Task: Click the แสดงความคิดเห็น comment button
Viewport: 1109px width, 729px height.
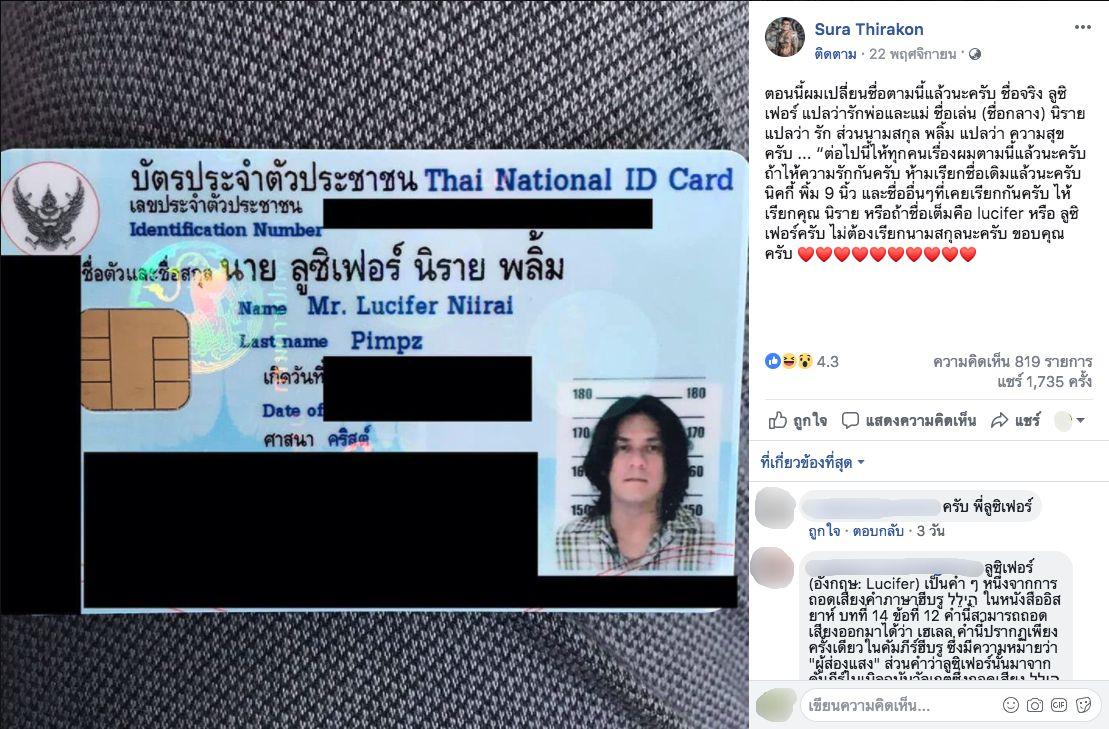Action: pyautogui.click(x=909, y=421)
